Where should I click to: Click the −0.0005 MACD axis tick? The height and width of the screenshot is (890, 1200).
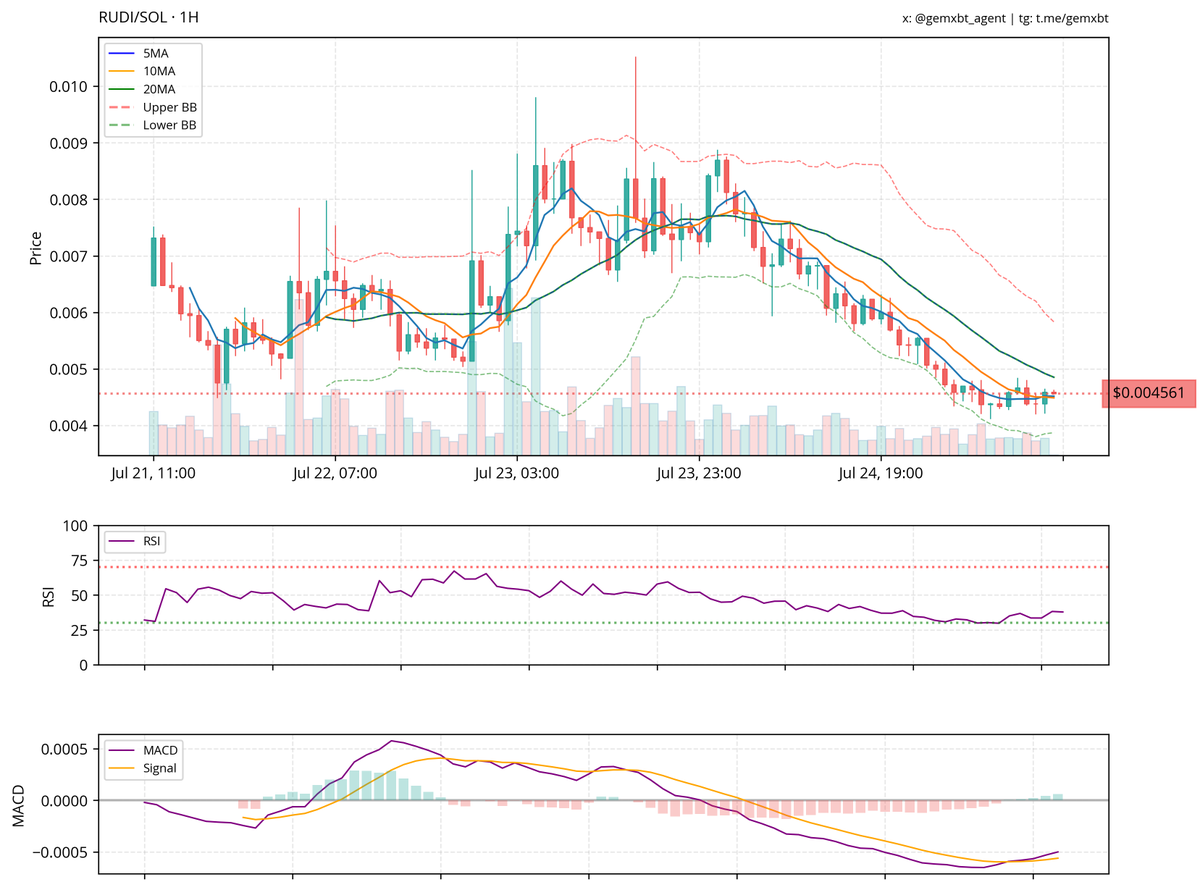click(x=59, y=853)
